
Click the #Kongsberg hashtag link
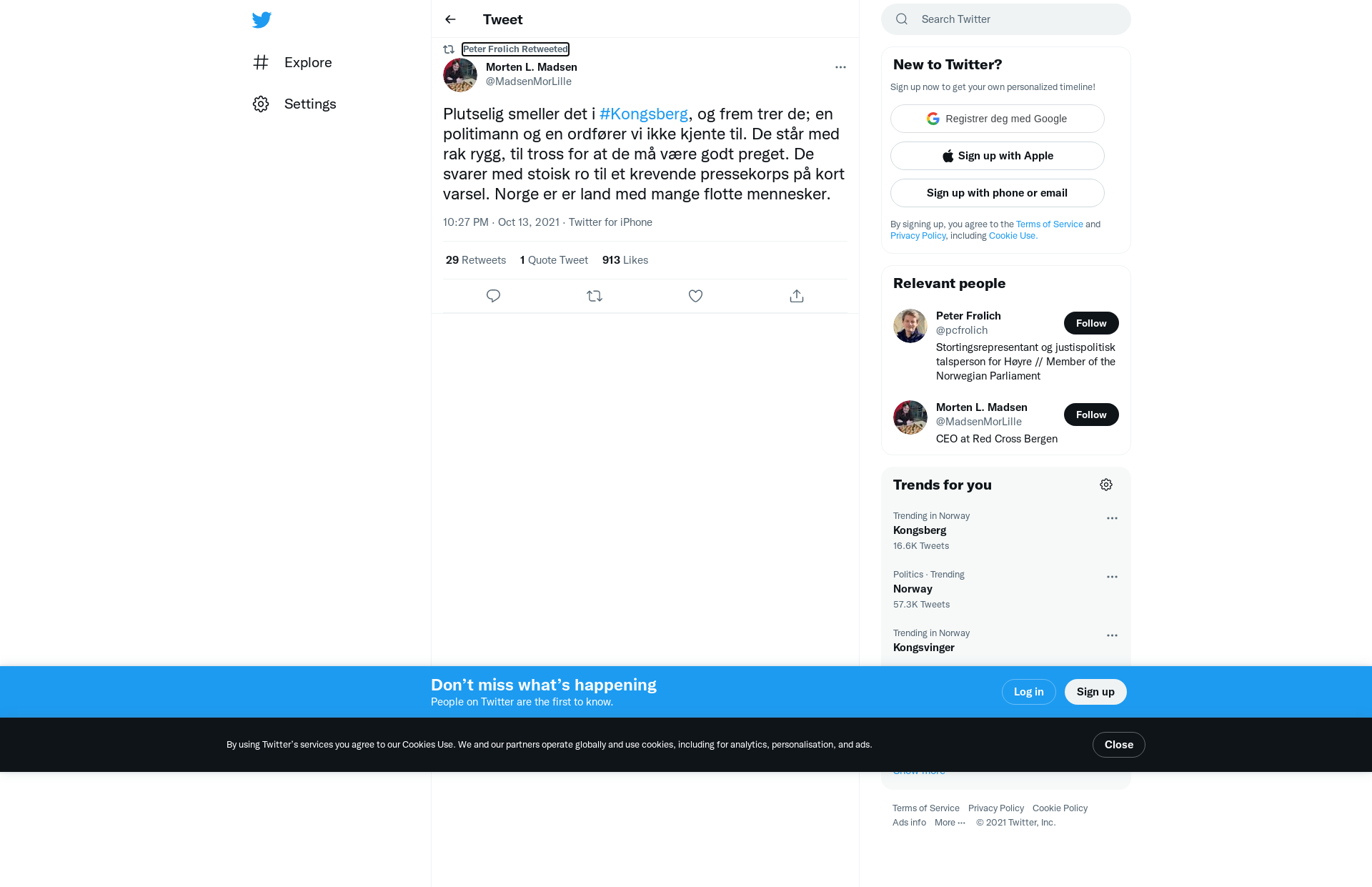[x=644, y=114]
